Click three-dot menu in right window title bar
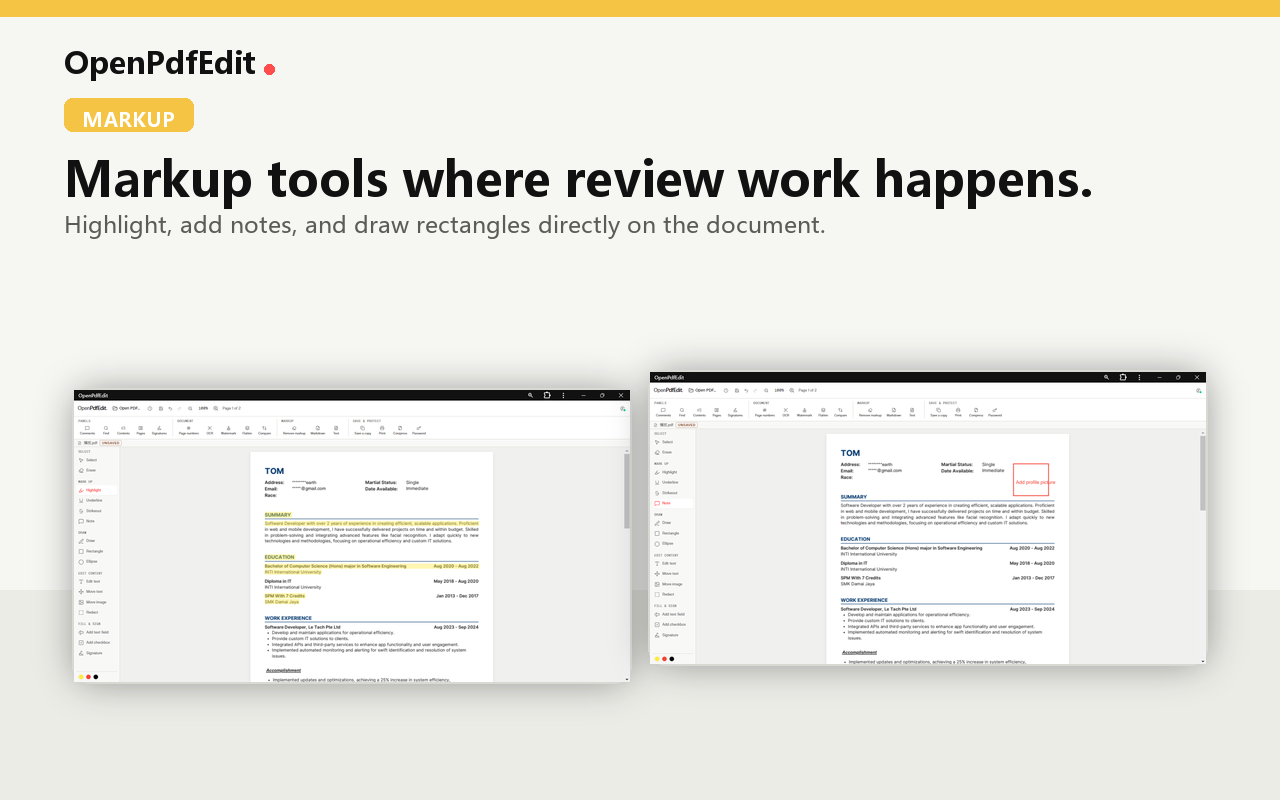 [1139, 377]
